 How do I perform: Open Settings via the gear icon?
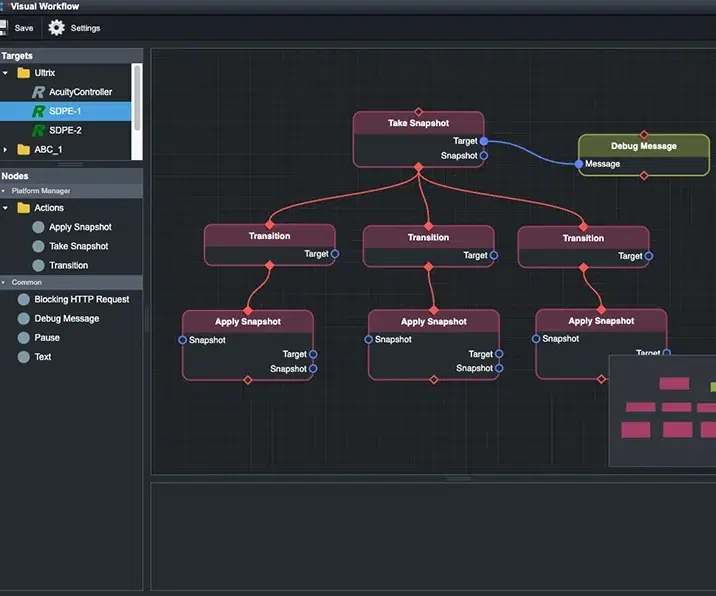click(x=57, y=28)
